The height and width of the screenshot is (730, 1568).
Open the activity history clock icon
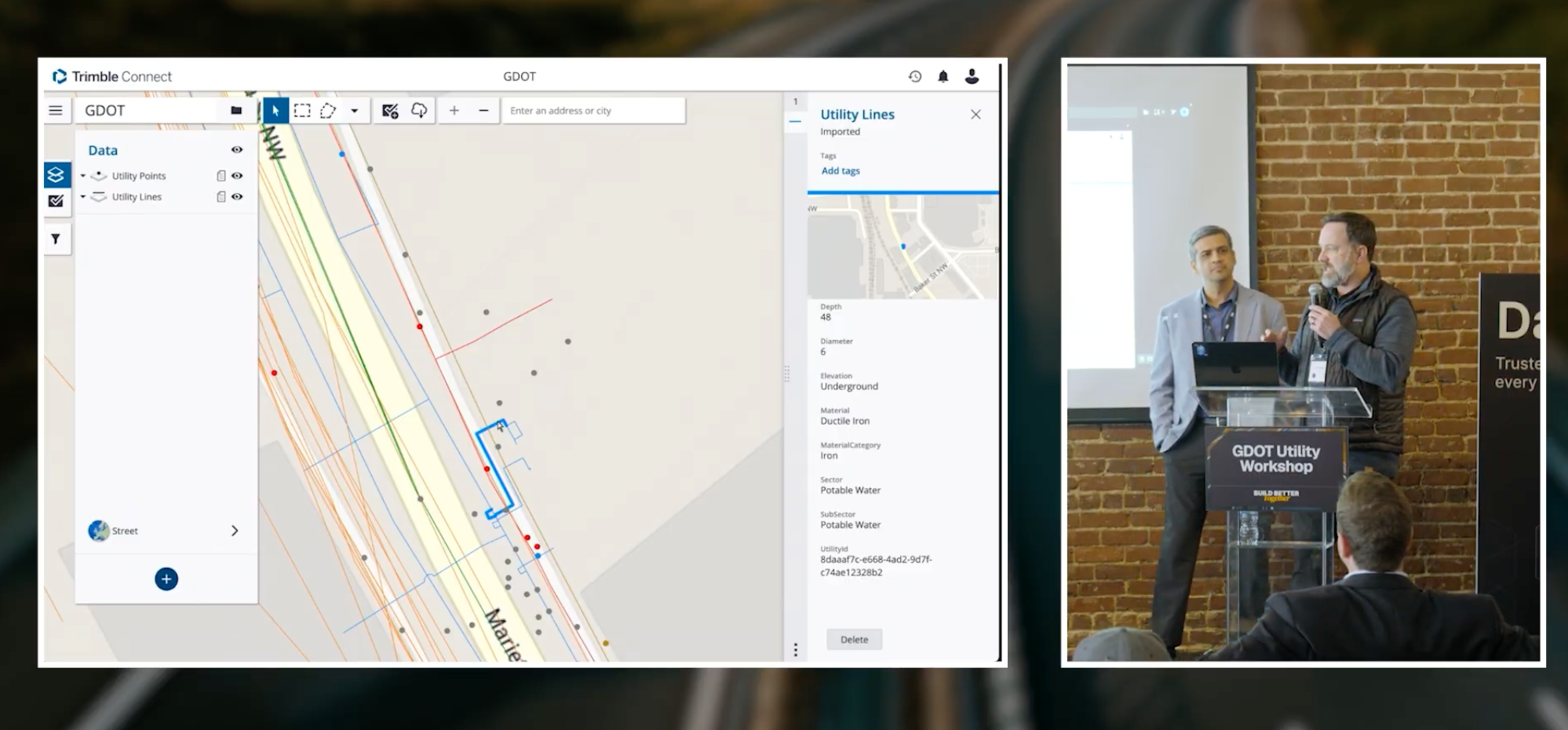(x=915, y=76)
